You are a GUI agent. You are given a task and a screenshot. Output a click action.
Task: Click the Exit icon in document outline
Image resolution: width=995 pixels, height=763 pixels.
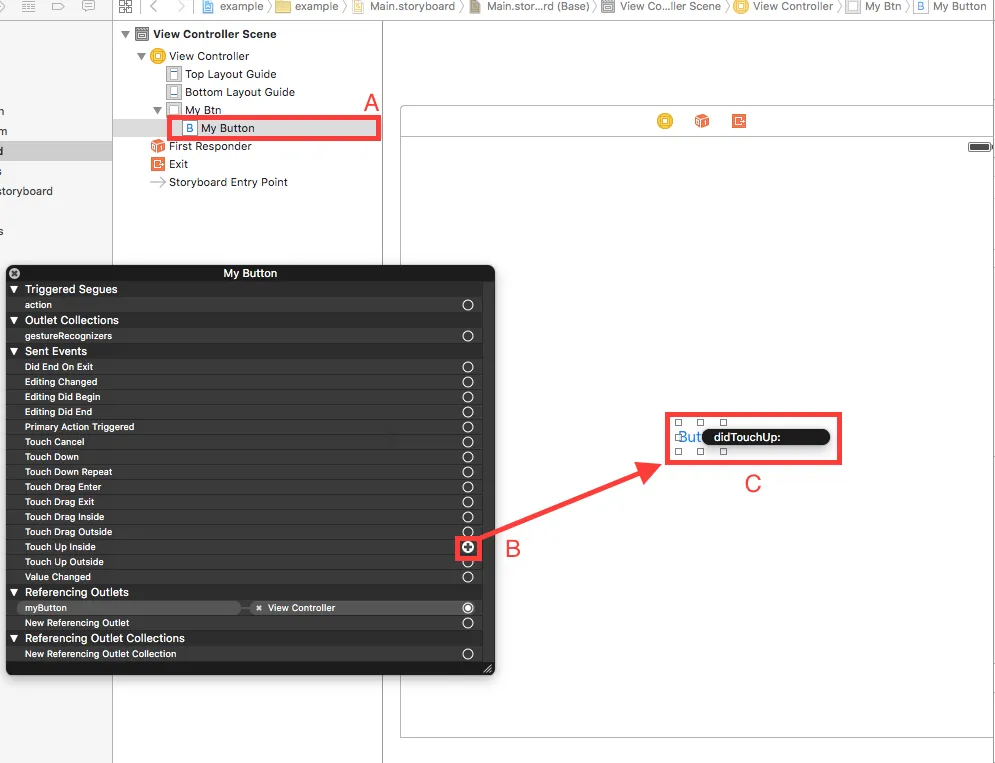157,164
